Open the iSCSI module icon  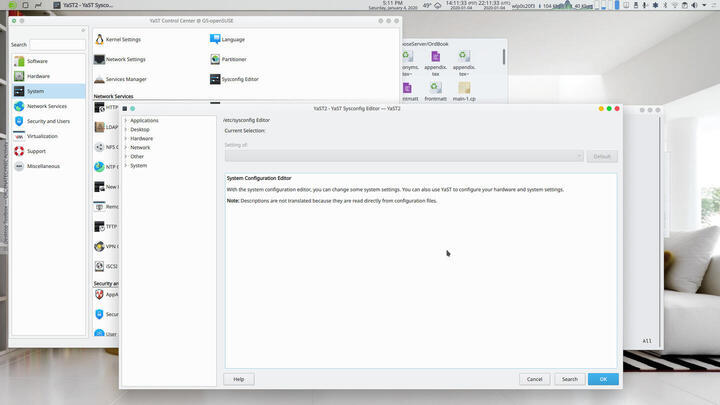click(x=99, y=266)
